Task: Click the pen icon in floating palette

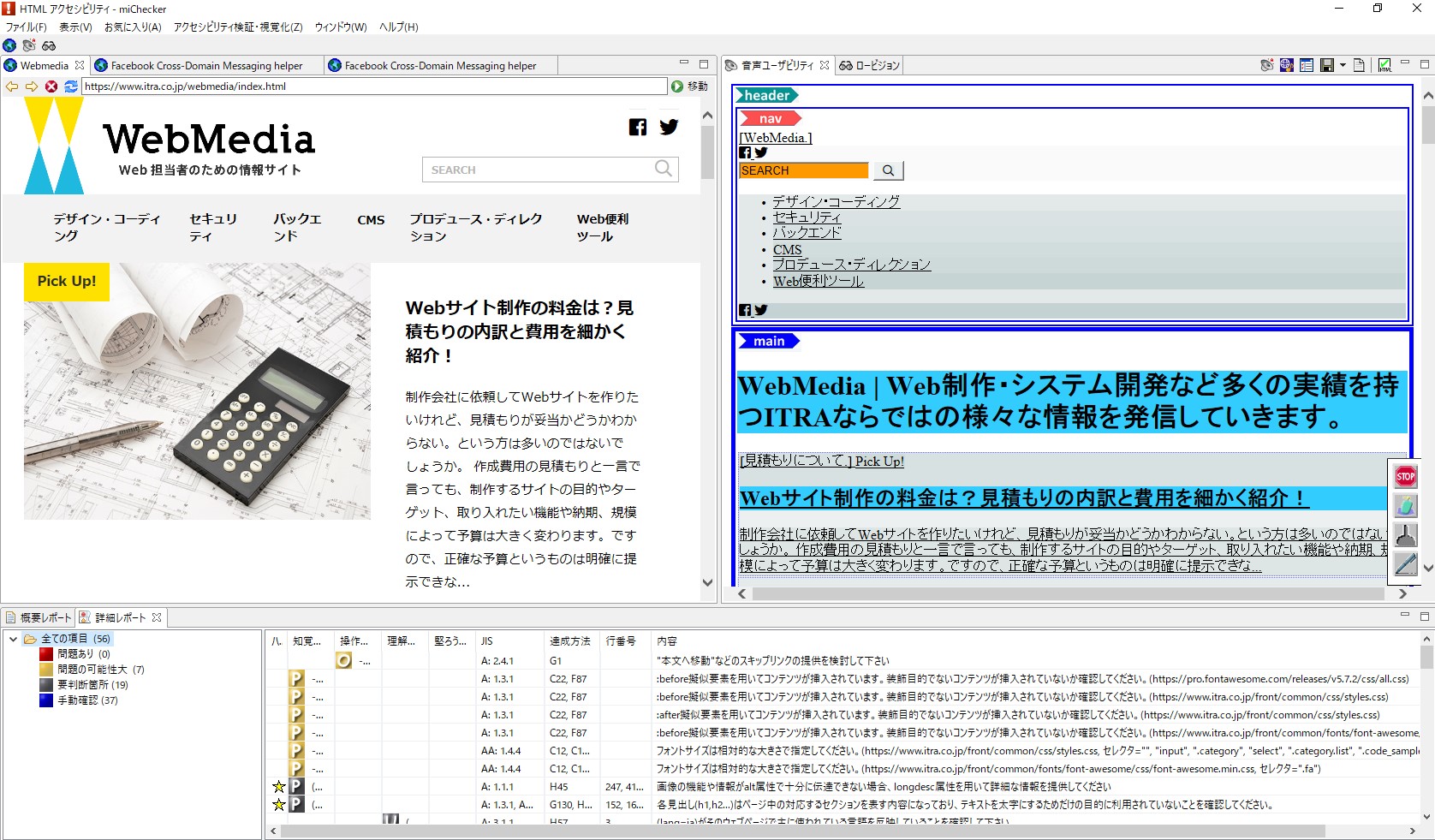Action: [1405, 563]
